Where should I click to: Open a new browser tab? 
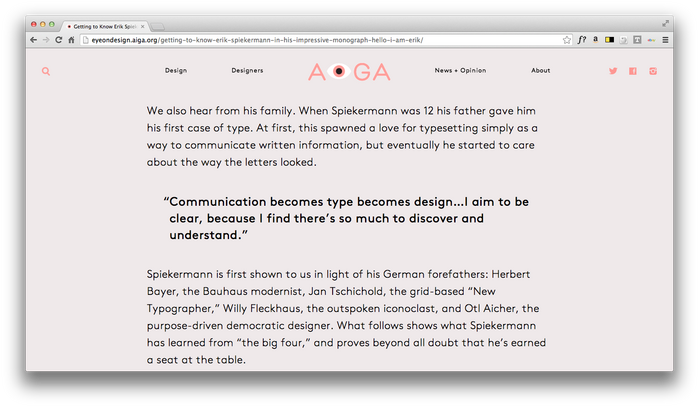click(x=157, y=27)
